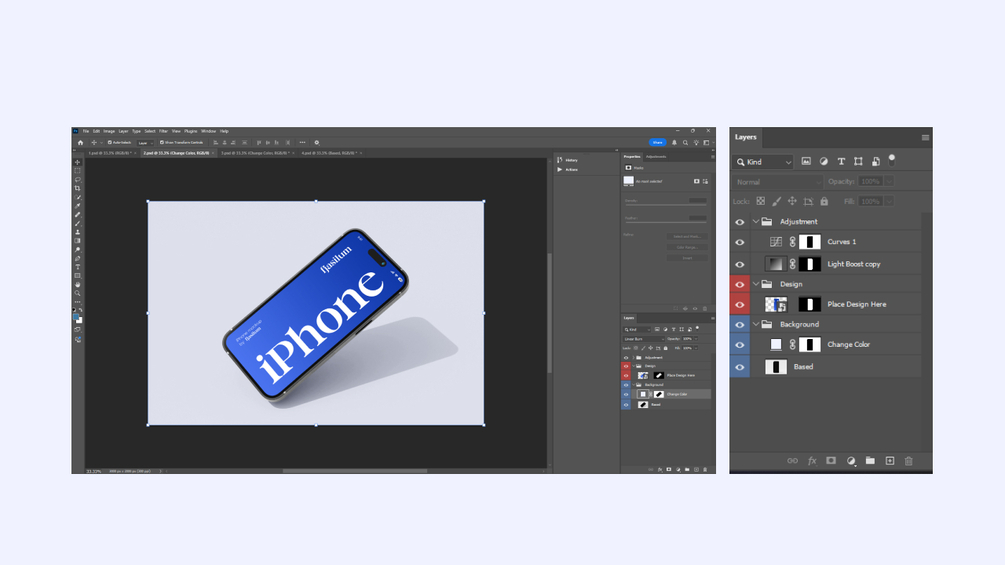The image size is (1005, 565).
Task: Toggle the Auto-Select checkbox
Action: click(110, 143)
